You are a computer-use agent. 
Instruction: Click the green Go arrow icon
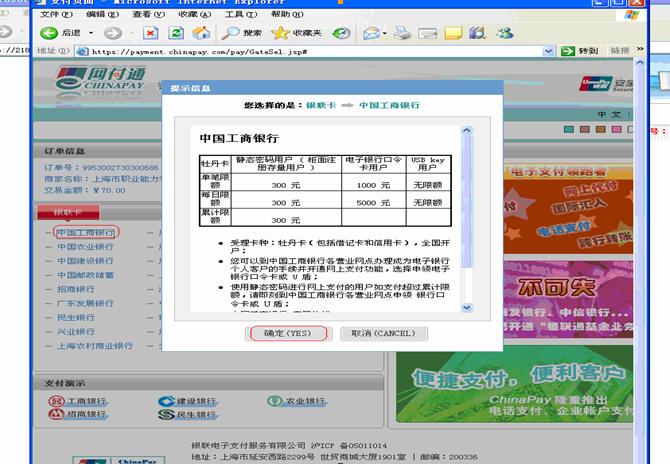click(x=568, y=51)
